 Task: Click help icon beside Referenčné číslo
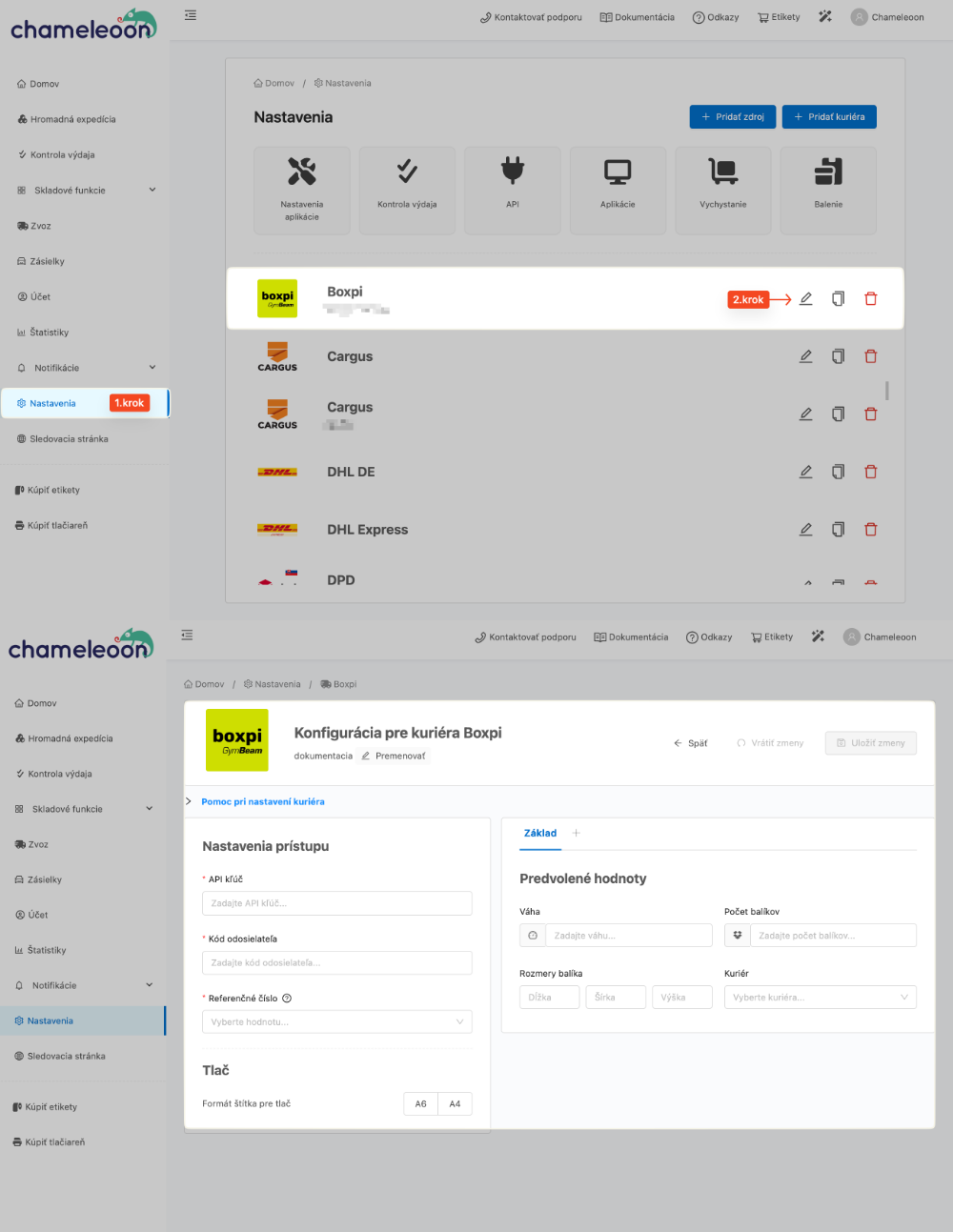(x=287, y=999)
